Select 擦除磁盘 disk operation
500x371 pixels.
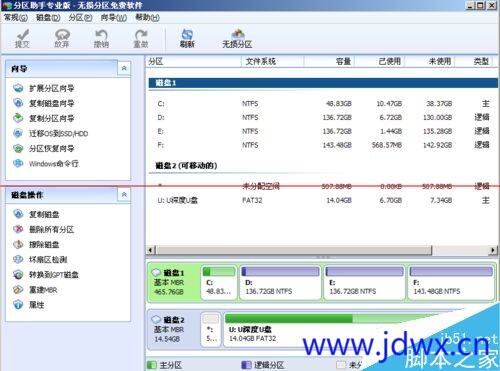pyautogui.click(x=36, y=244)
